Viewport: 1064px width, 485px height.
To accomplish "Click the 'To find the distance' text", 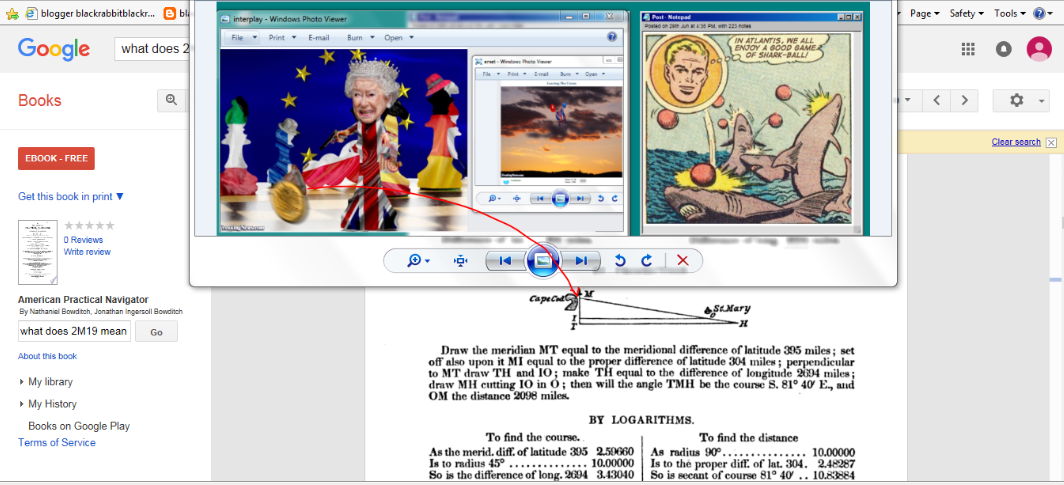I will [748, 438].
